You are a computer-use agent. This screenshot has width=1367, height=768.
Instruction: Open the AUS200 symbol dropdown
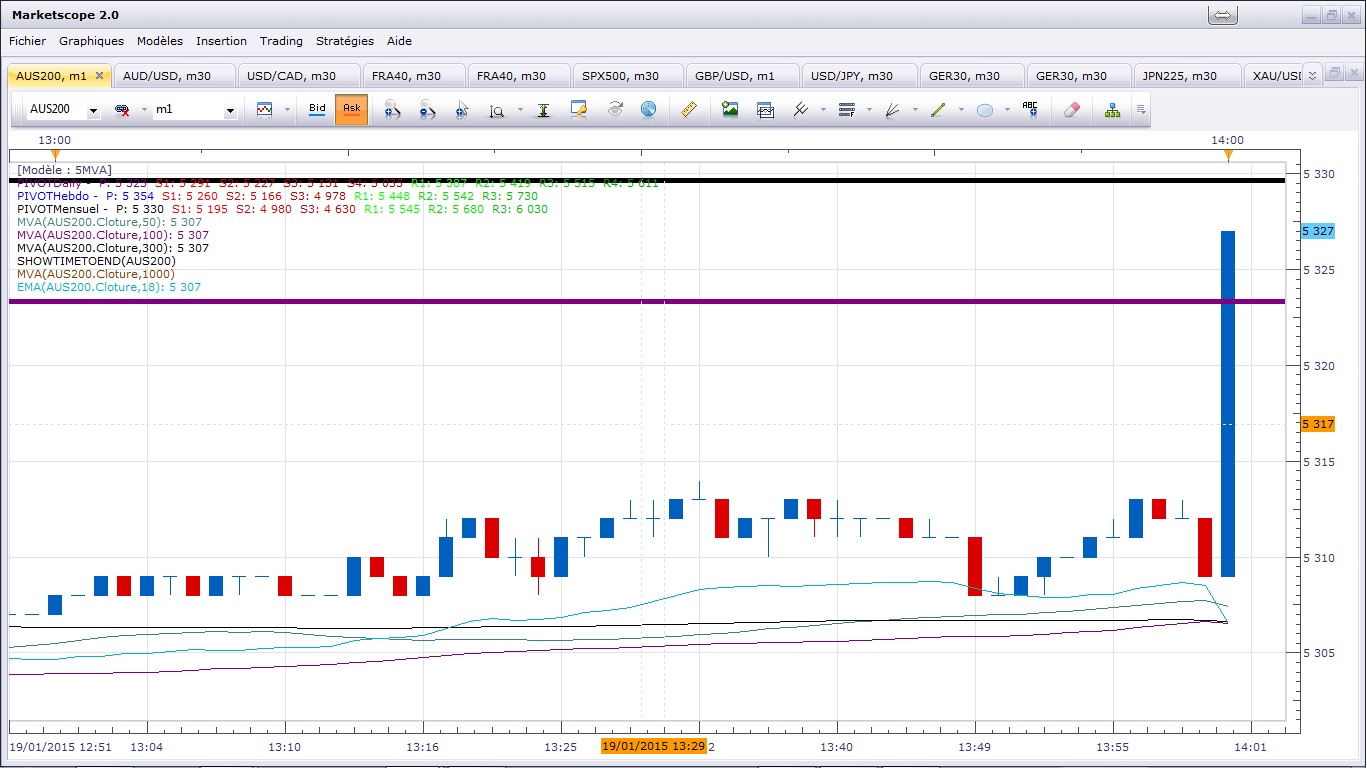pos(93,111)
